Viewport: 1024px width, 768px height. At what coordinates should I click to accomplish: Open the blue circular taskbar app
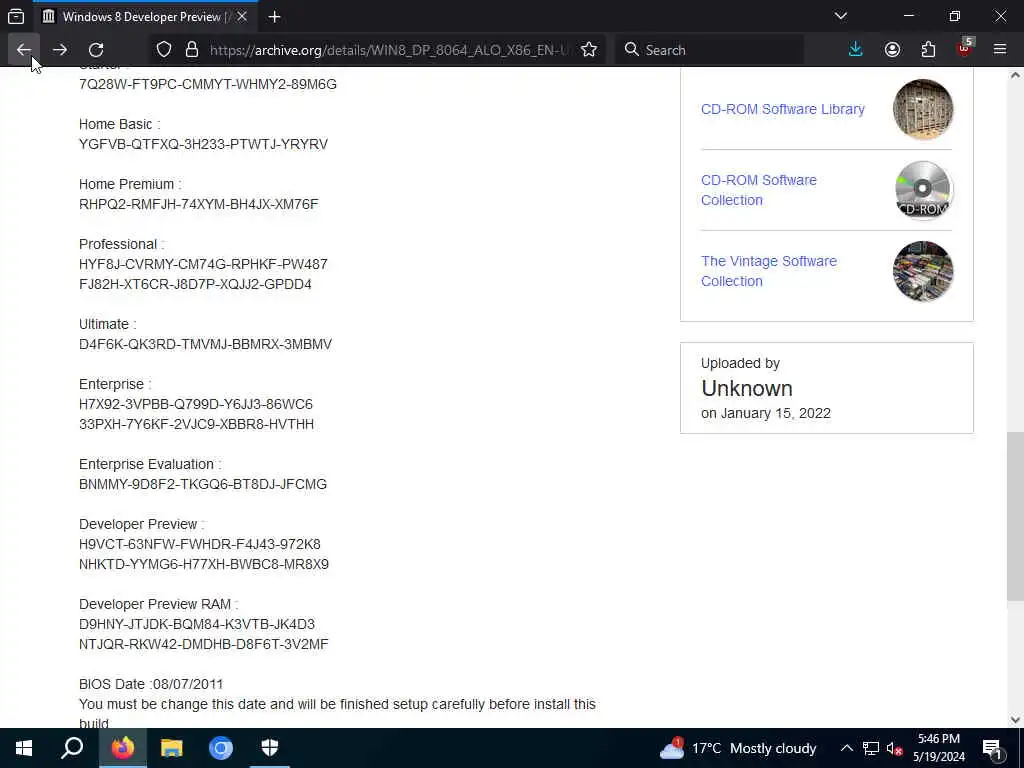pos(221,748)
